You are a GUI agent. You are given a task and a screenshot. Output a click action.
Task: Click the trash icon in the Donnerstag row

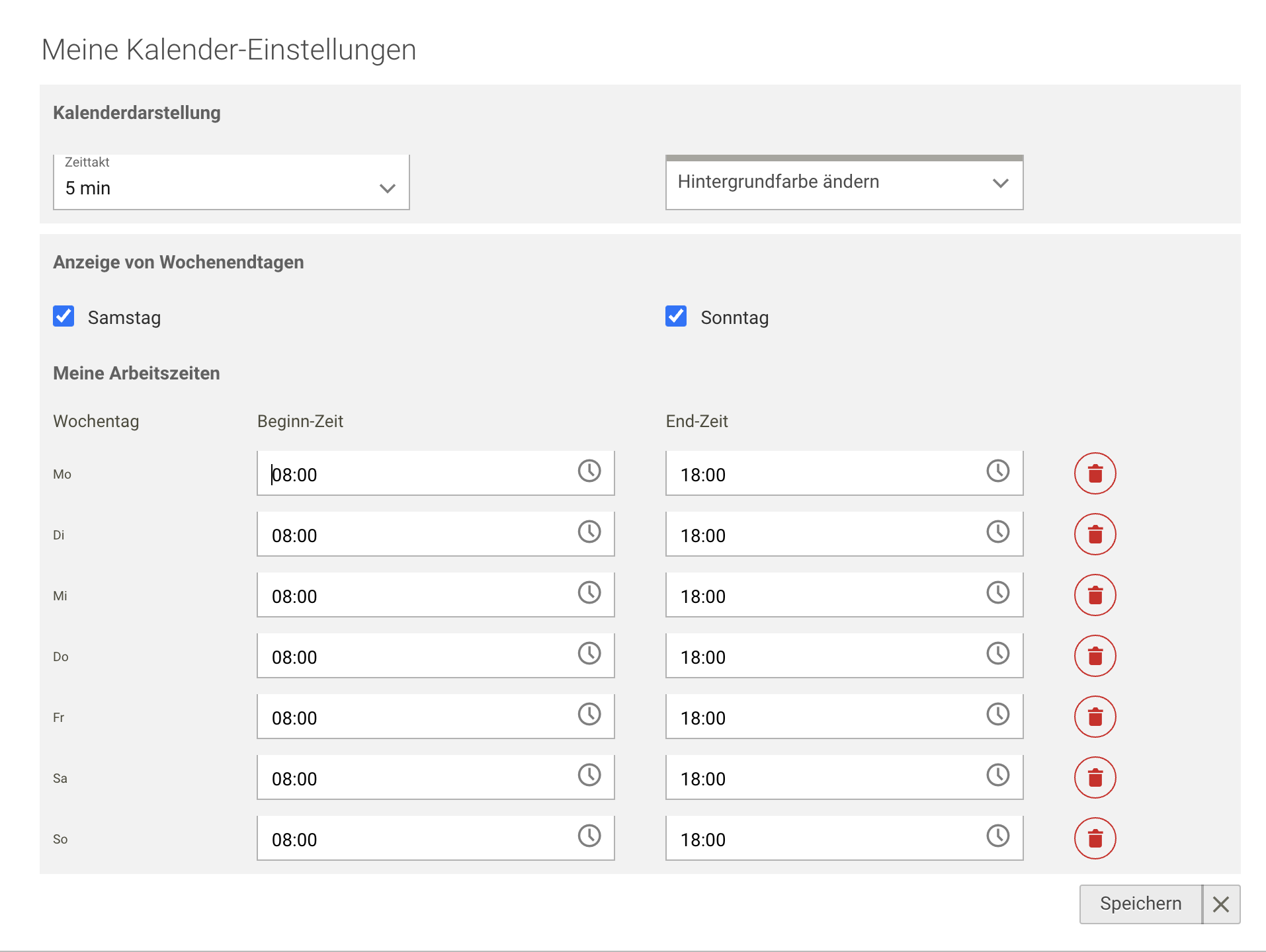pyautogui.click(x=1095, y=655)
